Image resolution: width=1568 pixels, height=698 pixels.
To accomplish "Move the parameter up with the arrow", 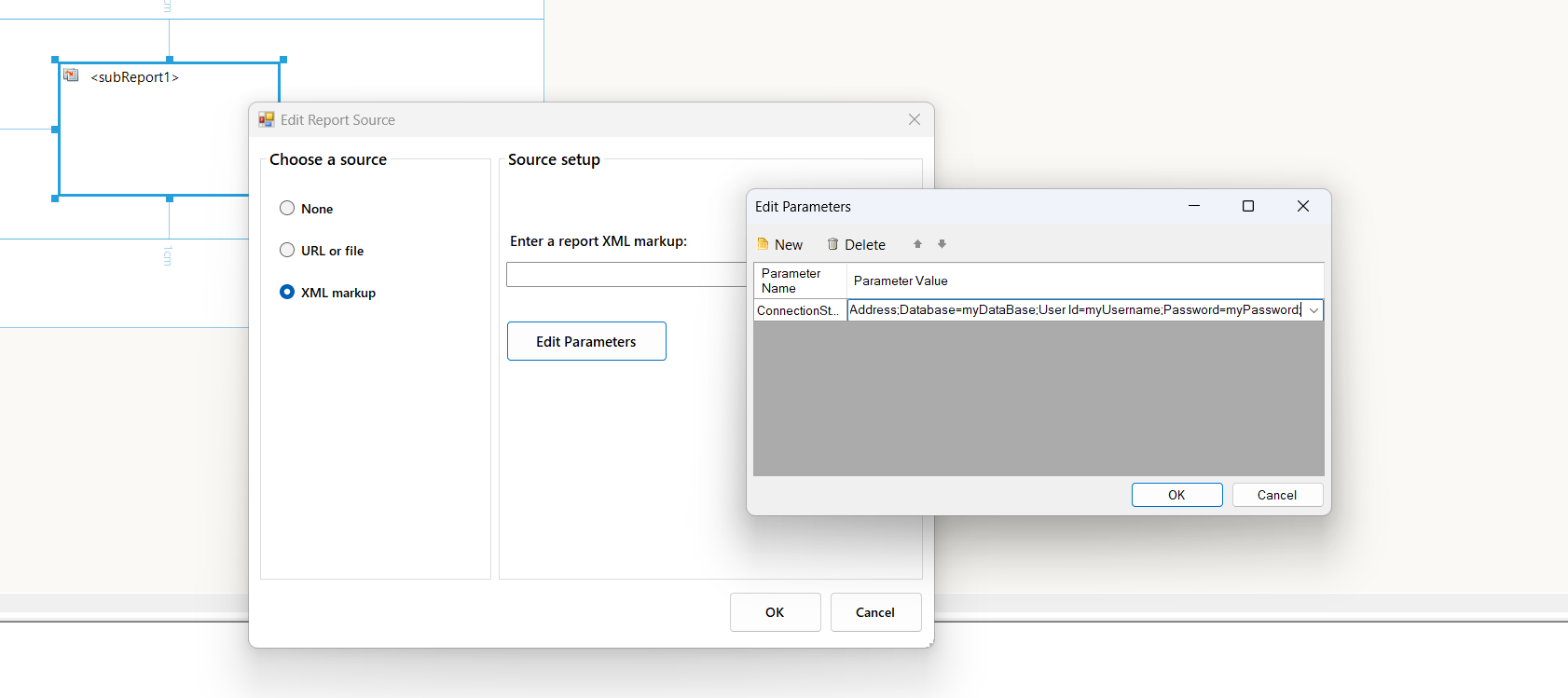I will pyautogui.click(x=917, y=244).
